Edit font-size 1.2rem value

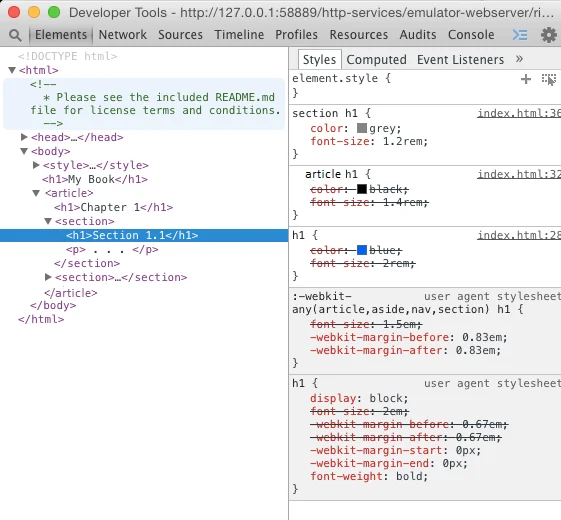(403, 141)
